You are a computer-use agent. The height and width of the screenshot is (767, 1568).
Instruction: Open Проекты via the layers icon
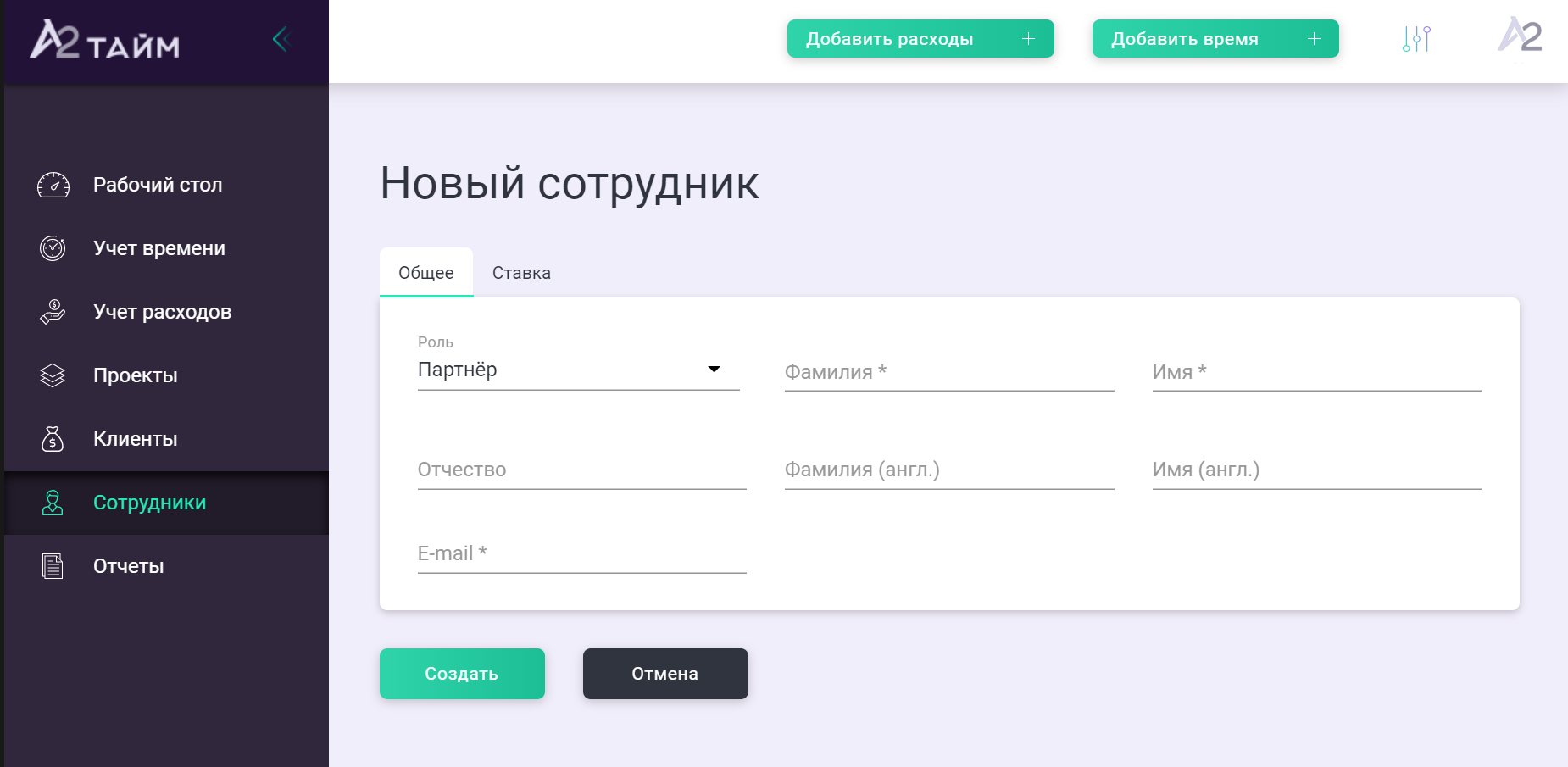point(53,375)
